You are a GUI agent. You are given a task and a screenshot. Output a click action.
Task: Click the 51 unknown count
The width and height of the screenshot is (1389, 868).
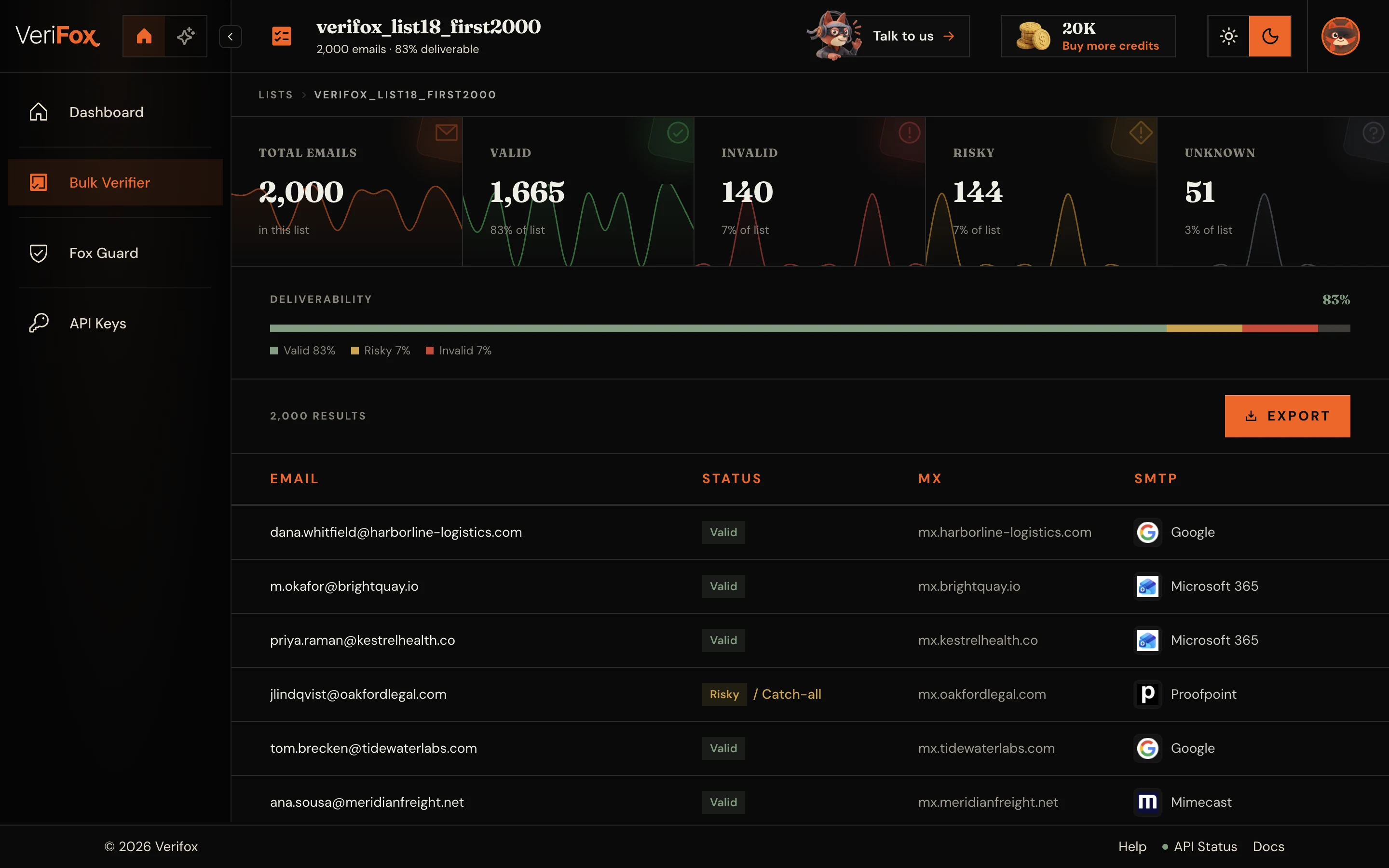[x=1199, y=192]
